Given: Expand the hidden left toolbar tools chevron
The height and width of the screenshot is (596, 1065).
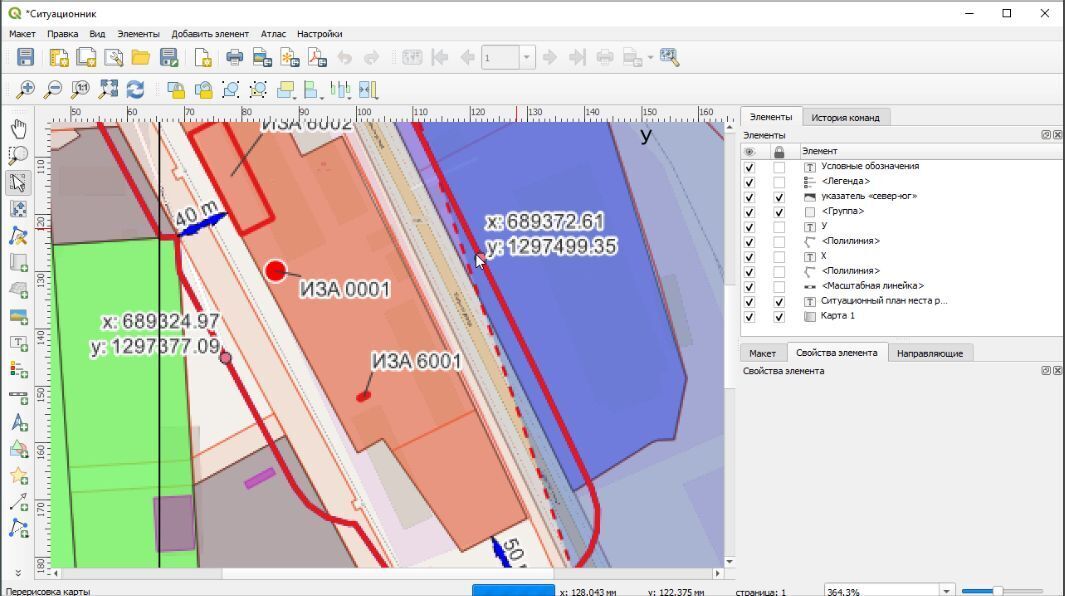Looking at the screenshot, I should point(17,574).
